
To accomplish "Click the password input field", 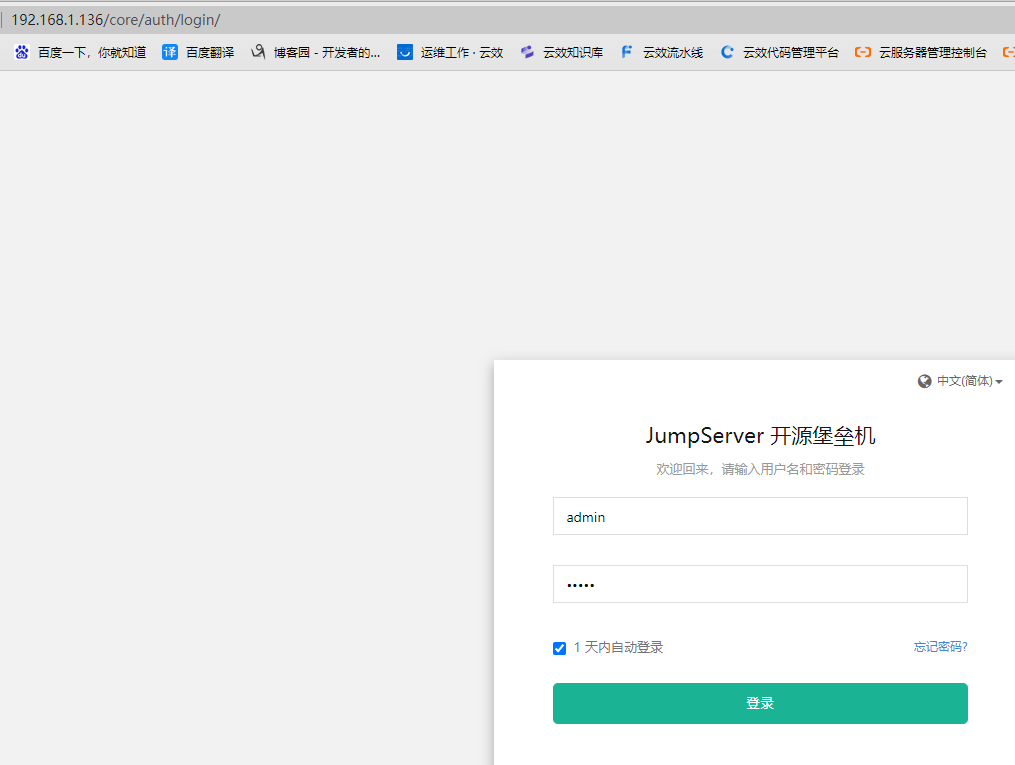I will point(760,584).
